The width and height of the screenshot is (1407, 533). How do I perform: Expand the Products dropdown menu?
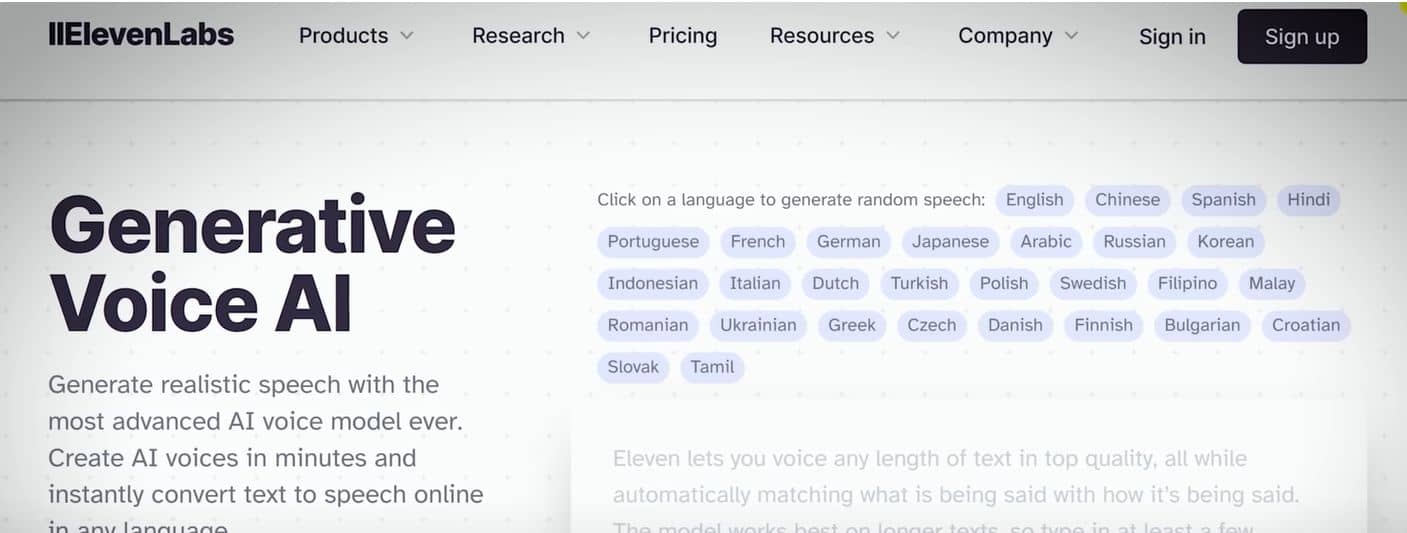point(356,36)
